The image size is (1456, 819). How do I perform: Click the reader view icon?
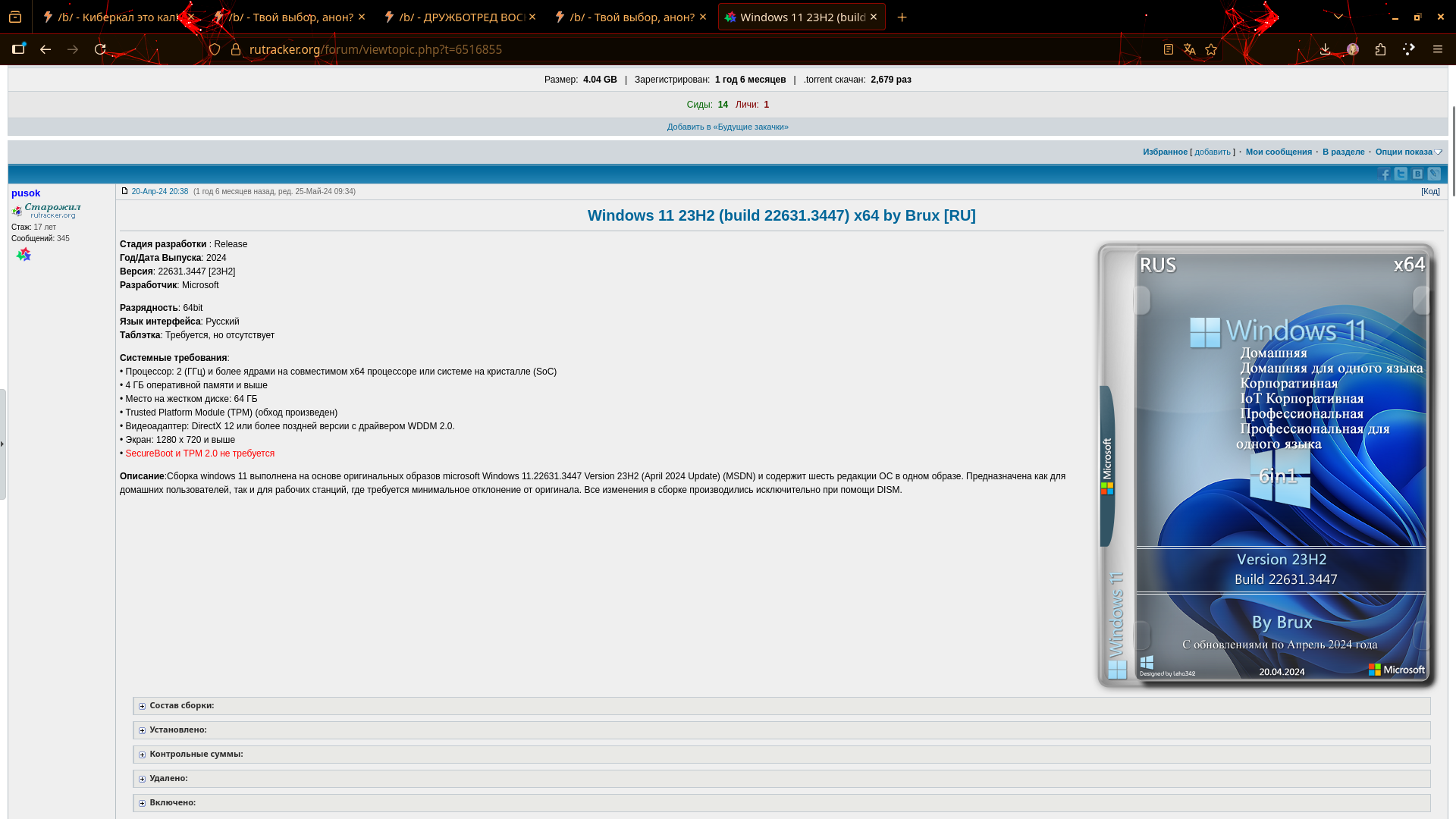[1169, 49]
